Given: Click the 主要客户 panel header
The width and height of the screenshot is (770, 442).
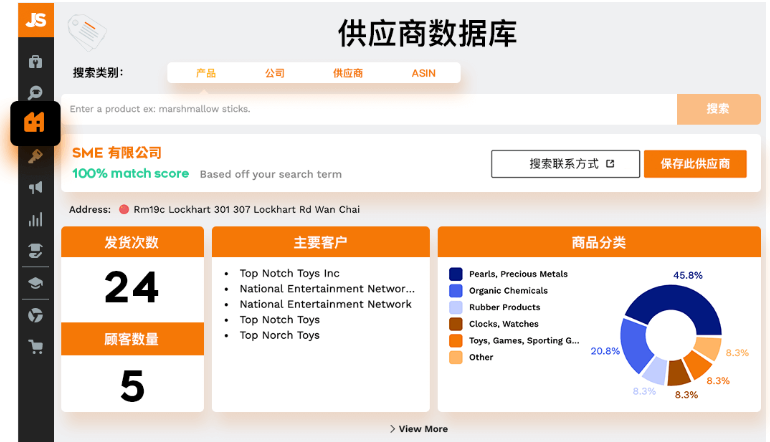Looking at the screenshot, I should [x=321, y=242].
